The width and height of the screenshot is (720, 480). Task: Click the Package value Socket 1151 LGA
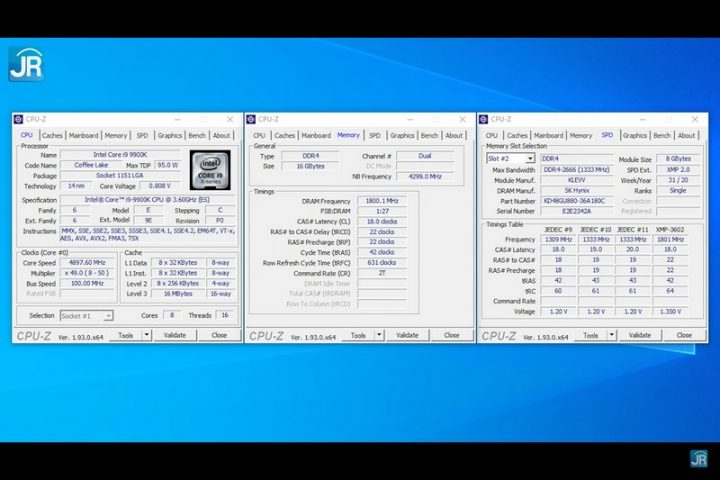[x=120, y=175]
